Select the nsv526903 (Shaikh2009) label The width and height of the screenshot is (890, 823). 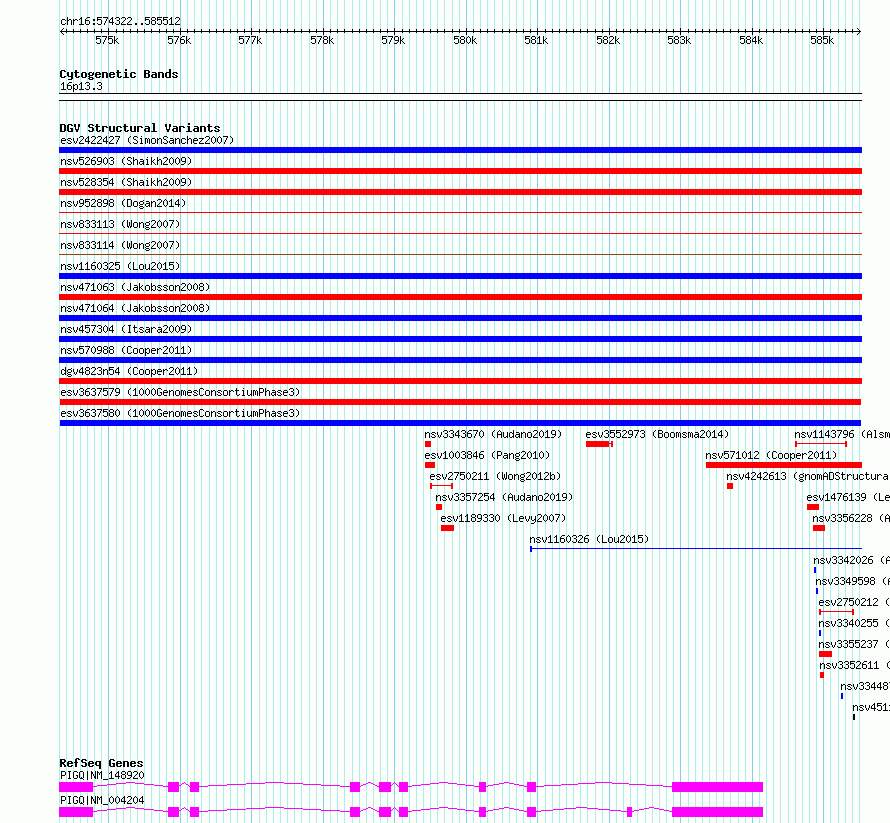126,161
